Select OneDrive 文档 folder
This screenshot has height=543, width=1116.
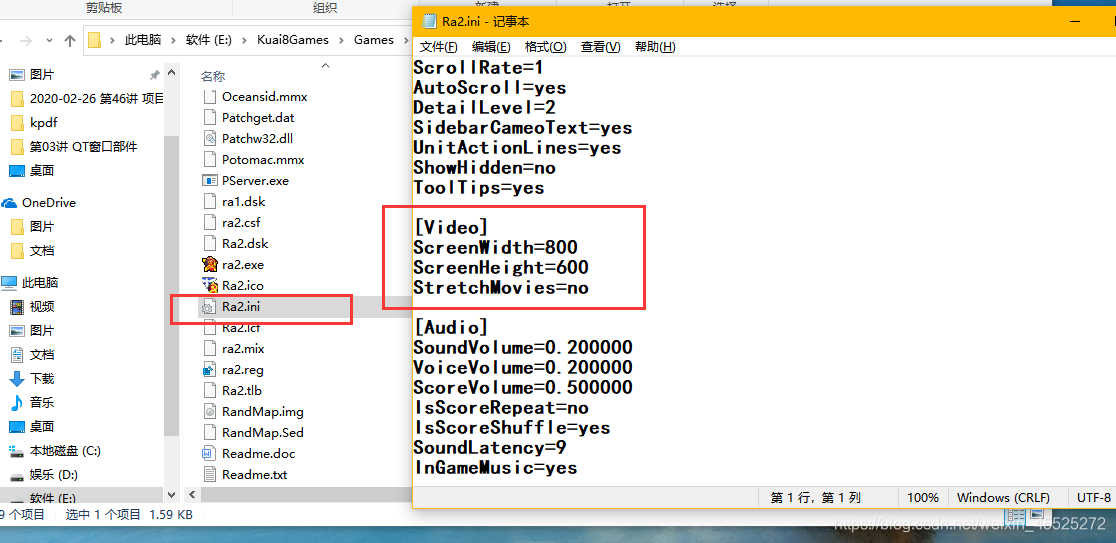pyautogui.click(x=42, y=251)
